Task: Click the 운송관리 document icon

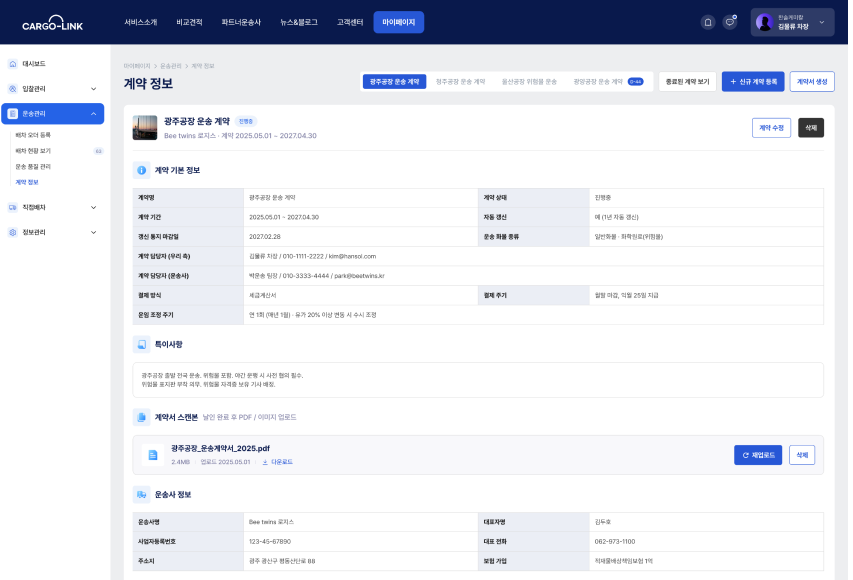Action: point(13,114)
